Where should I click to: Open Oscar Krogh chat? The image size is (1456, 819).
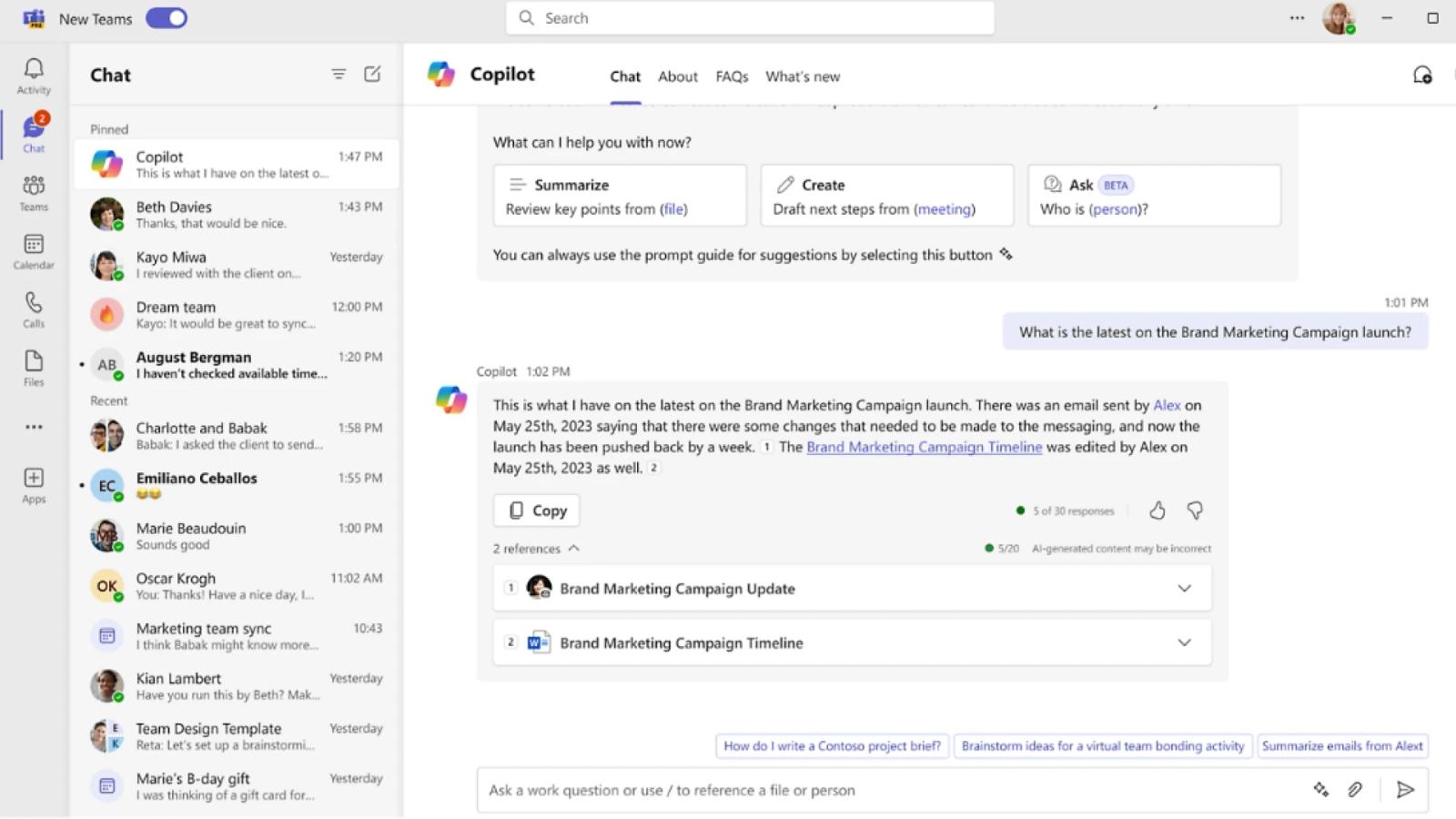[x=237, y=586]
